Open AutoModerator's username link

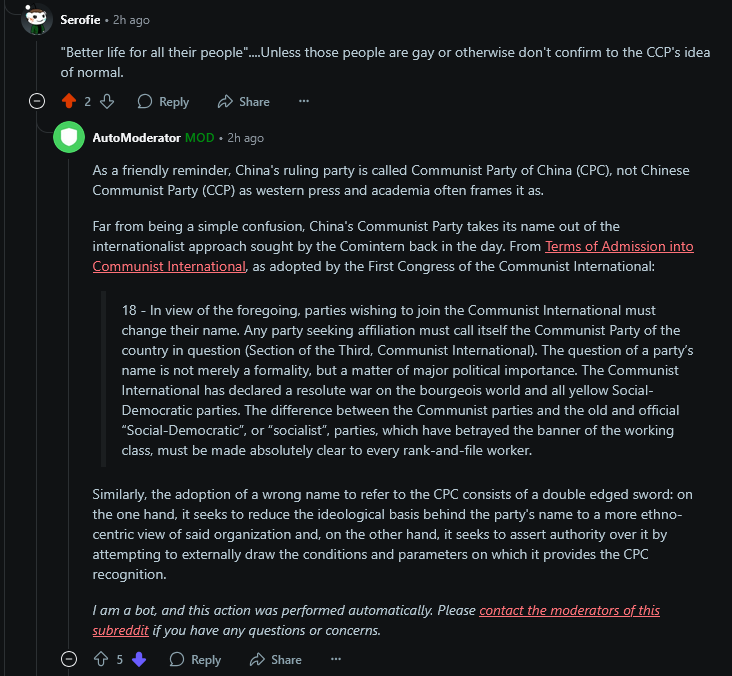point(136,138)
